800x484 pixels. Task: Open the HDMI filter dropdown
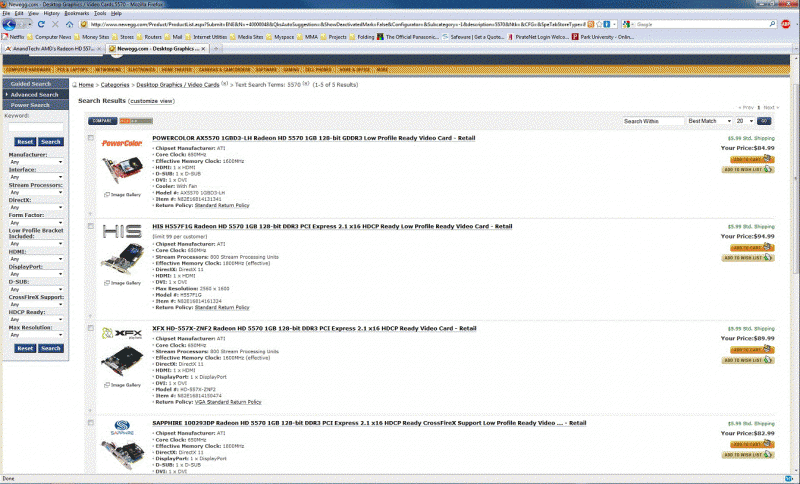[x=36, y=259]
